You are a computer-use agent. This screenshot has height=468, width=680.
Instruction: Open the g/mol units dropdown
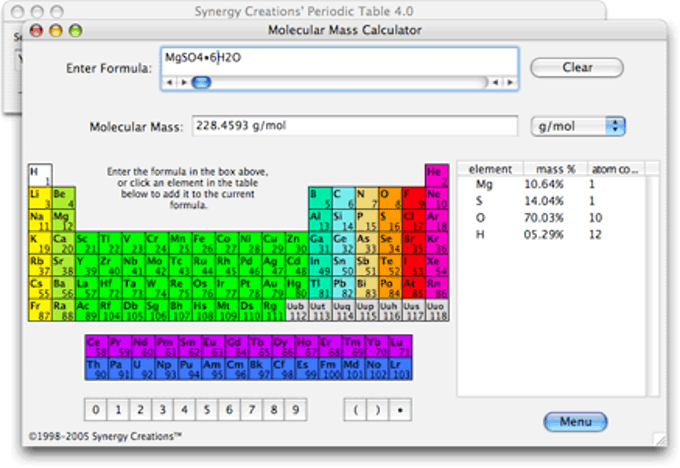[x=578, y=126]
